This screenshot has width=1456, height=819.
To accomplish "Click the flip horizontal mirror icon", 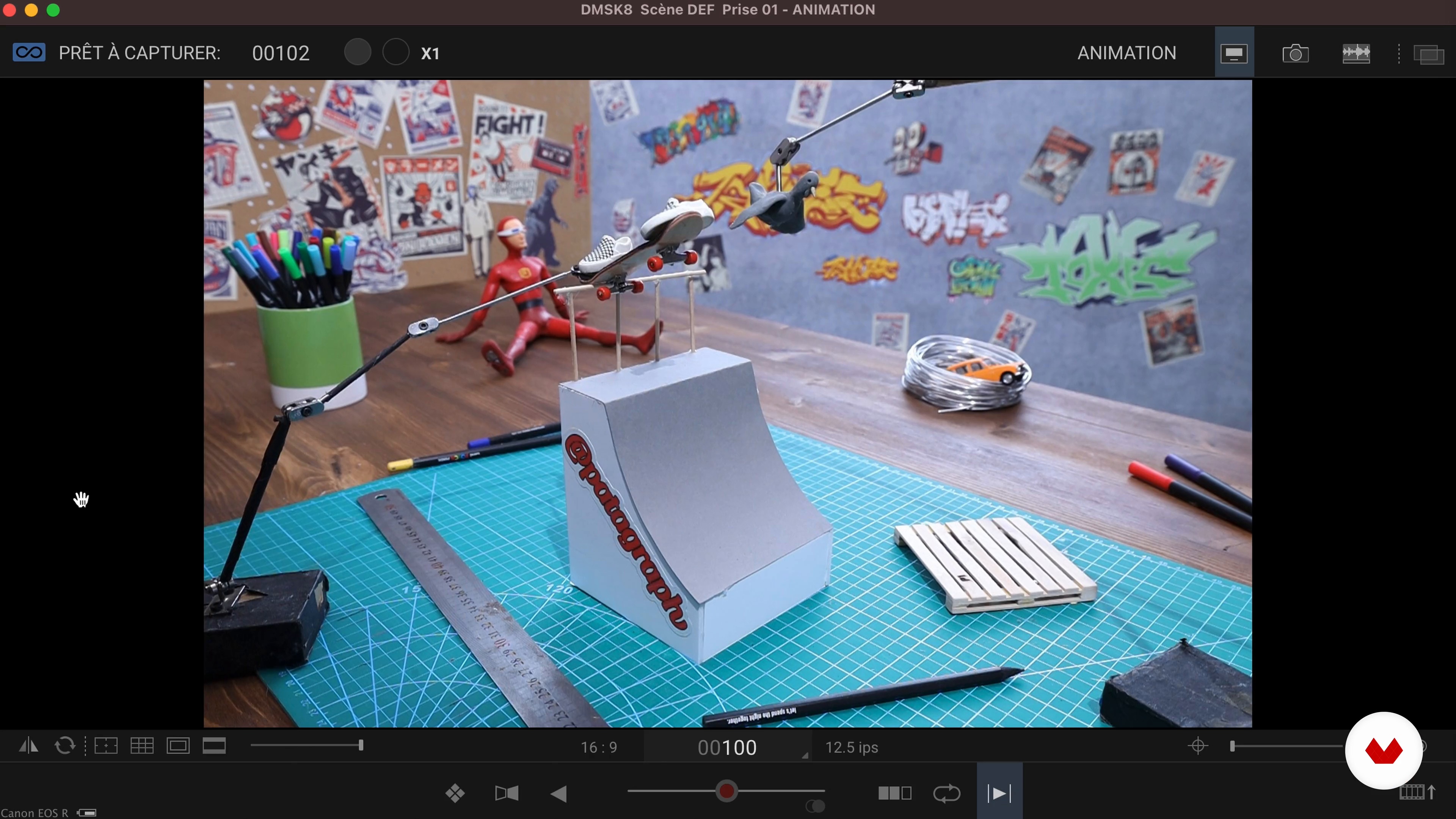I will coord(28,746).
